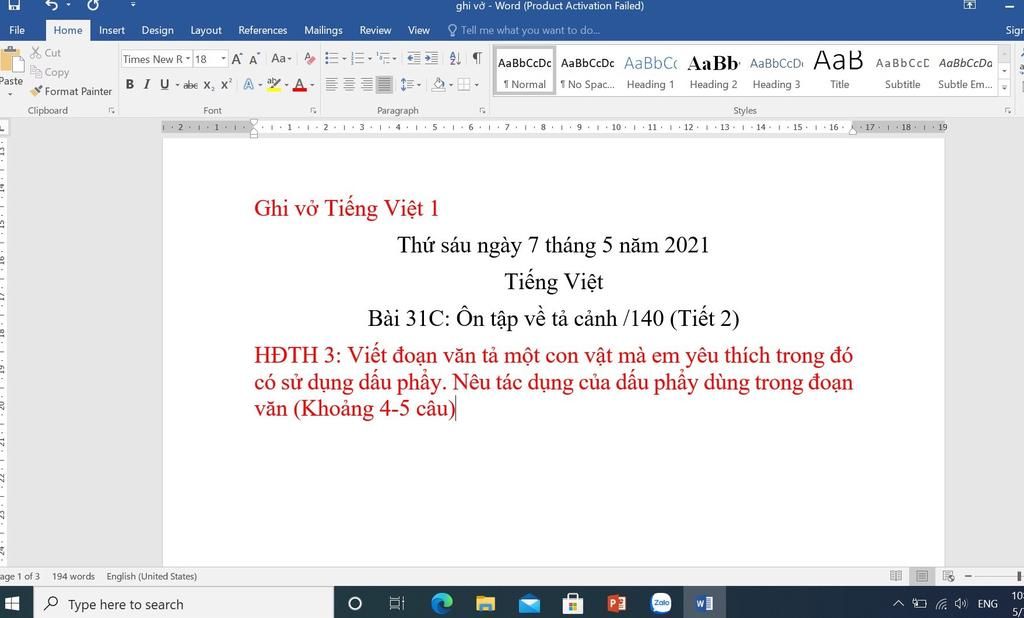The image size is (1024, 618).
Task: Switch to Web Layout view icon
Action: [x=948, y=576]
